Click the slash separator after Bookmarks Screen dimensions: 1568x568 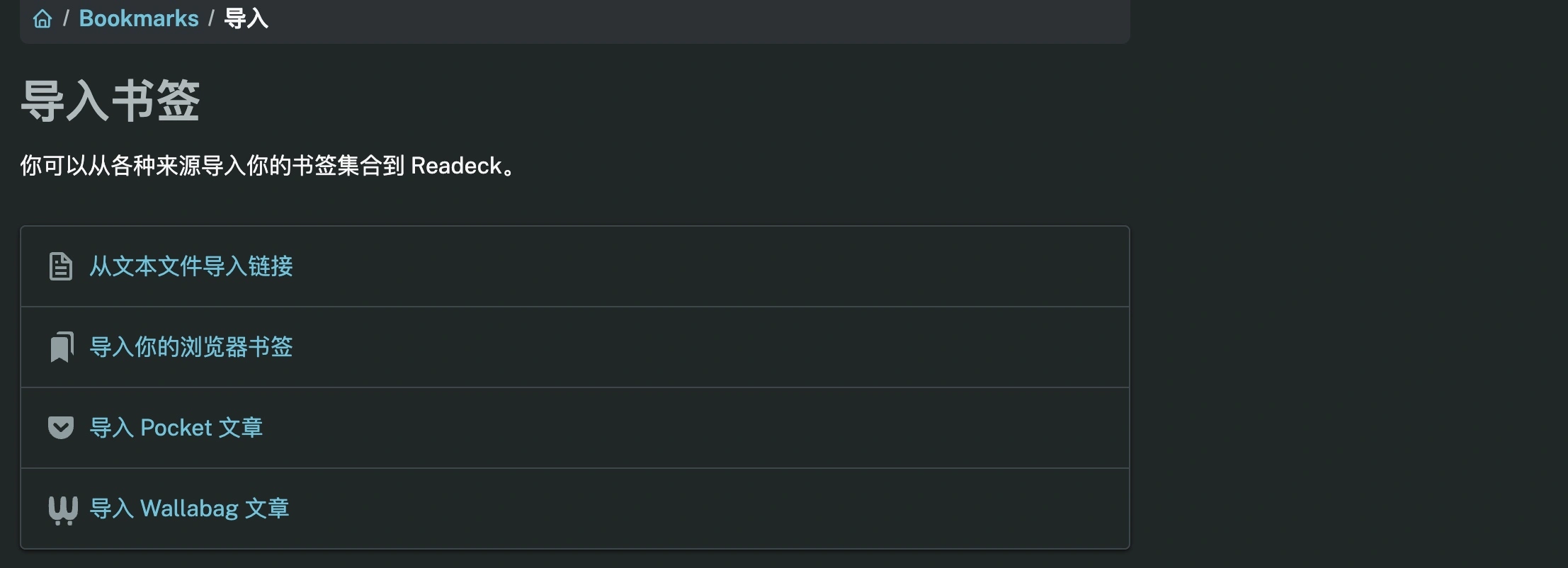point(211,18)
